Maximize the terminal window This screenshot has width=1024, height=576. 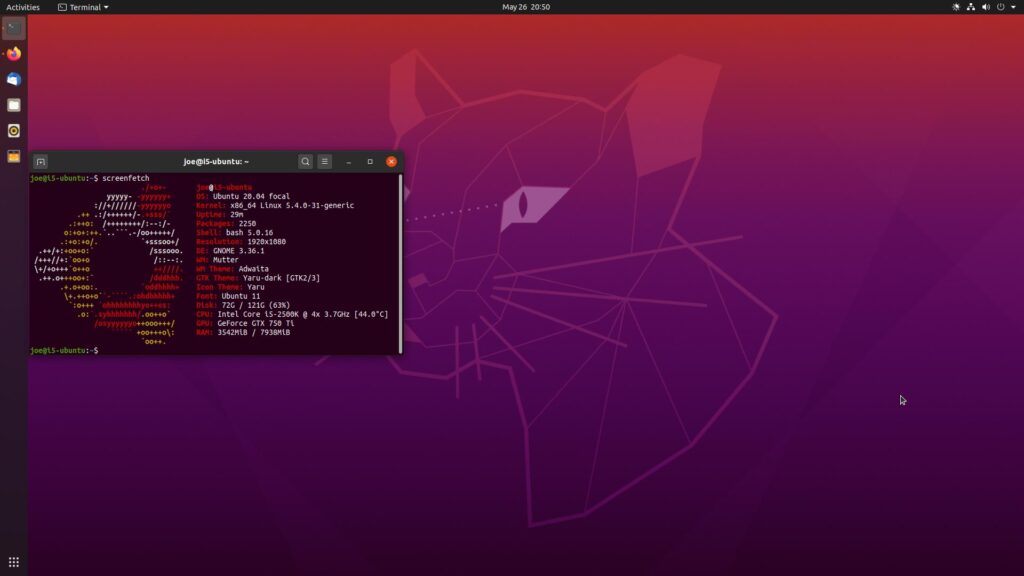point(370,162)
